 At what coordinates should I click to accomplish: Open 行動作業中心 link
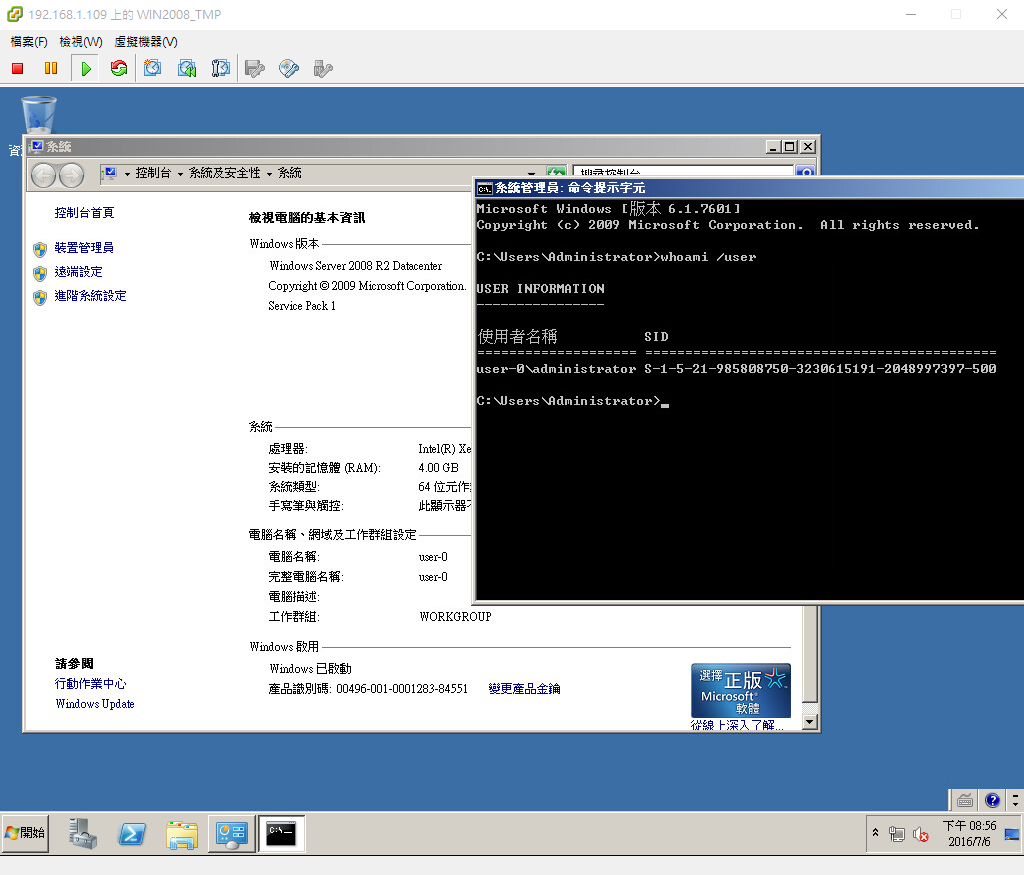pos(90,684)
